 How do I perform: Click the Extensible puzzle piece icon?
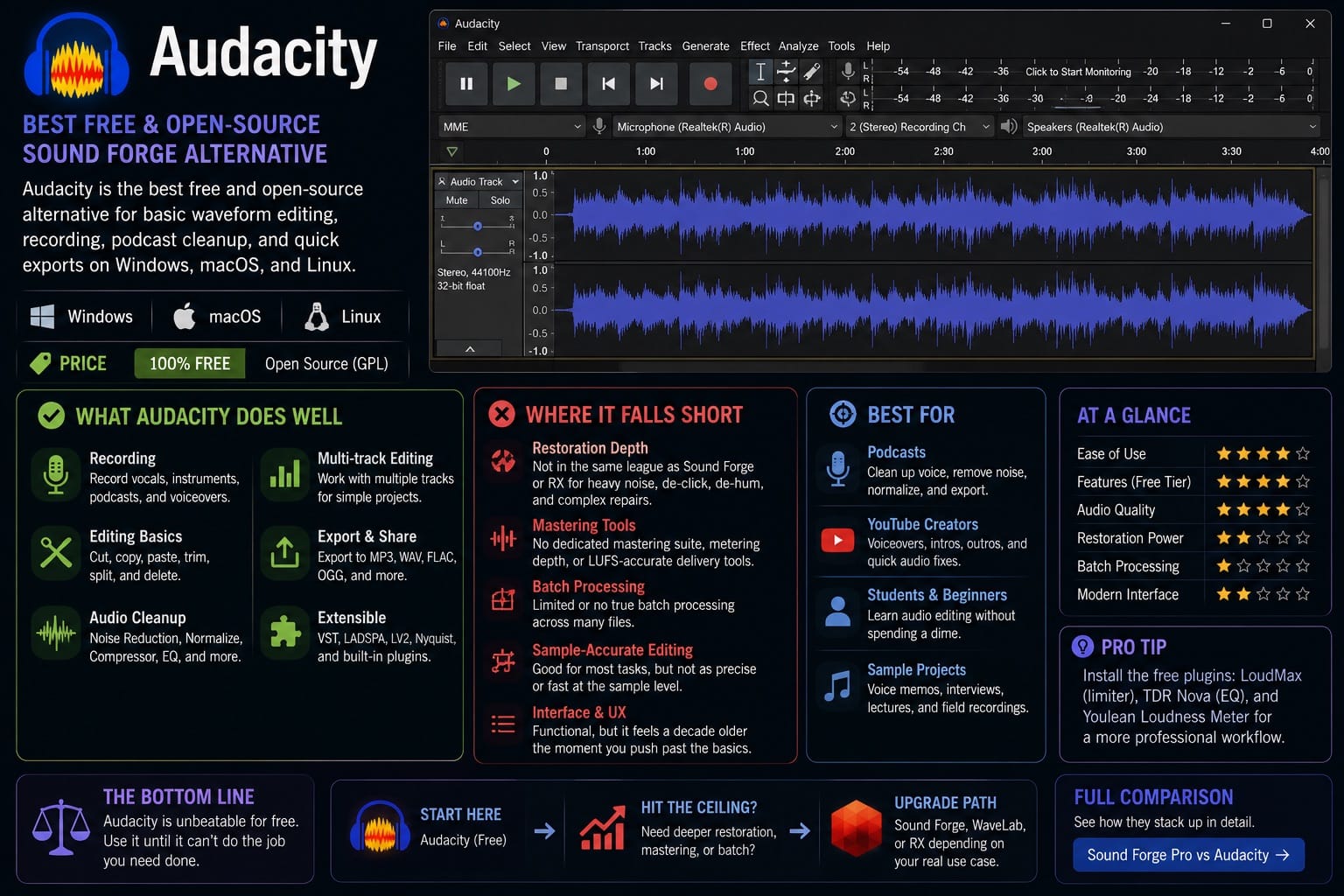(284, 633)
